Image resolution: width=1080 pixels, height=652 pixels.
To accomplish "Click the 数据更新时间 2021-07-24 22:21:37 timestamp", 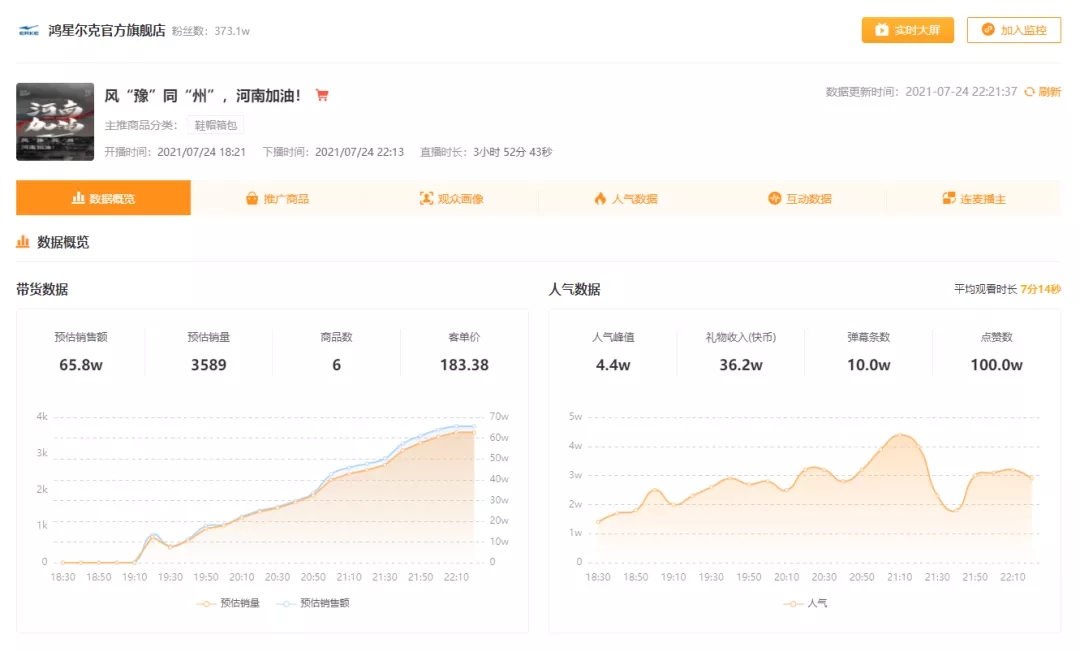I will tap(921, 92).
